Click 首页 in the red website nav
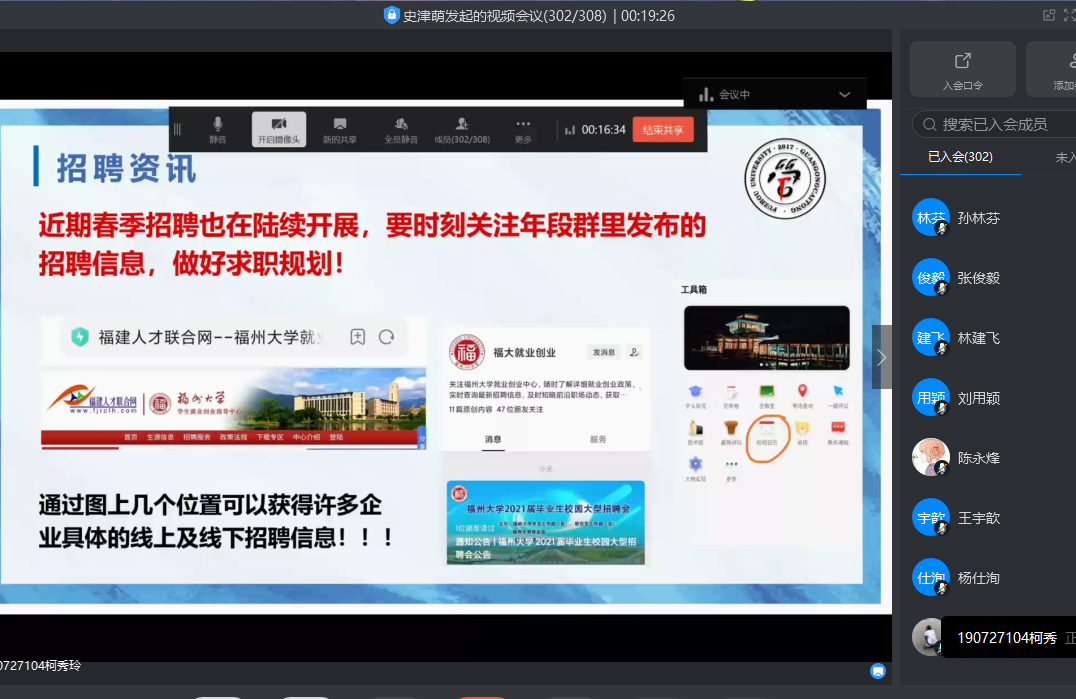This screenshot has width=1076, height=699. click(130, 437)
